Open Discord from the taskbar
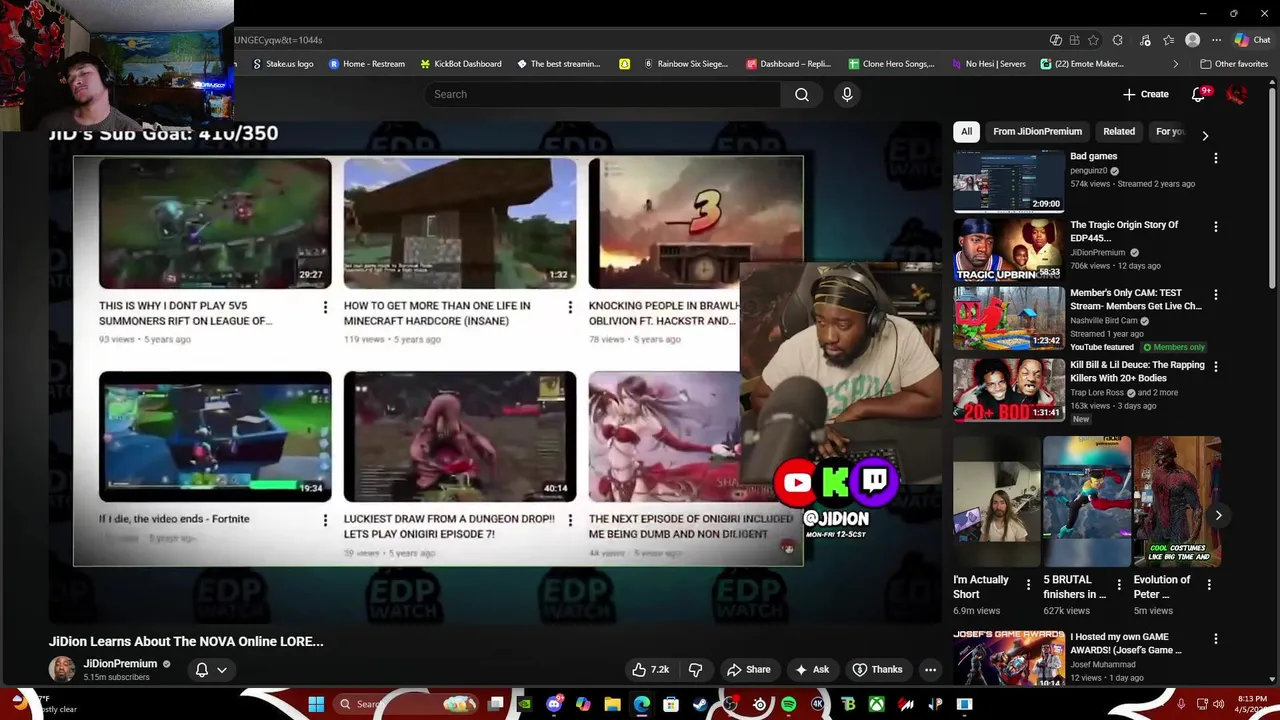This screenshot has width=1280, height=720. coord(554,704)
